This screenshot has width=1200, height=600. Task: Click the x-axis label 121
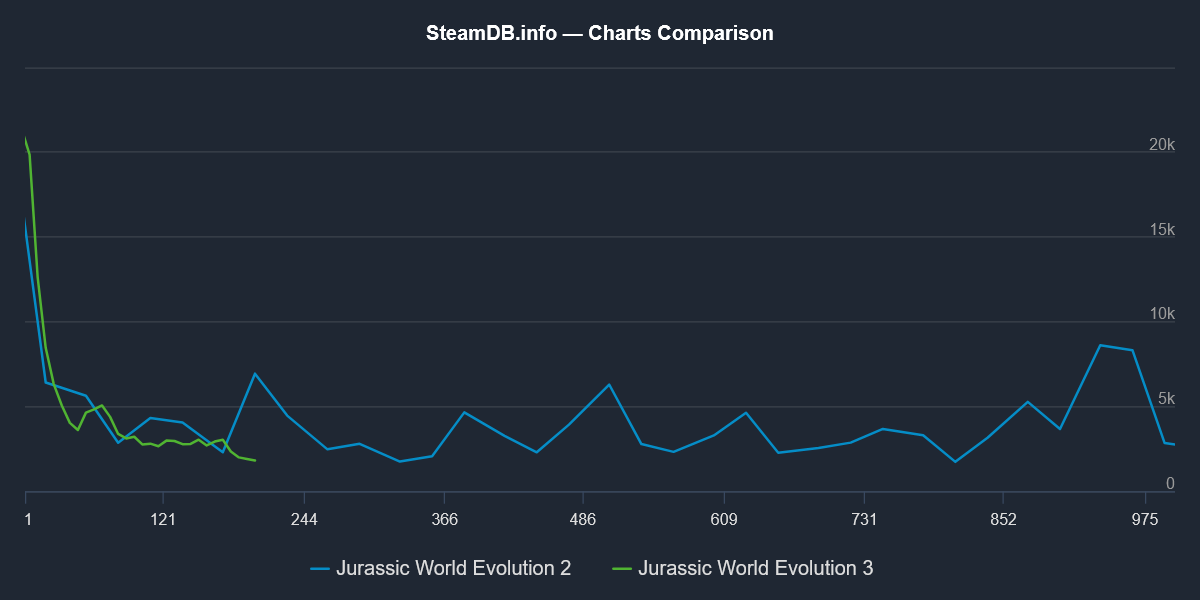(163, 520)
